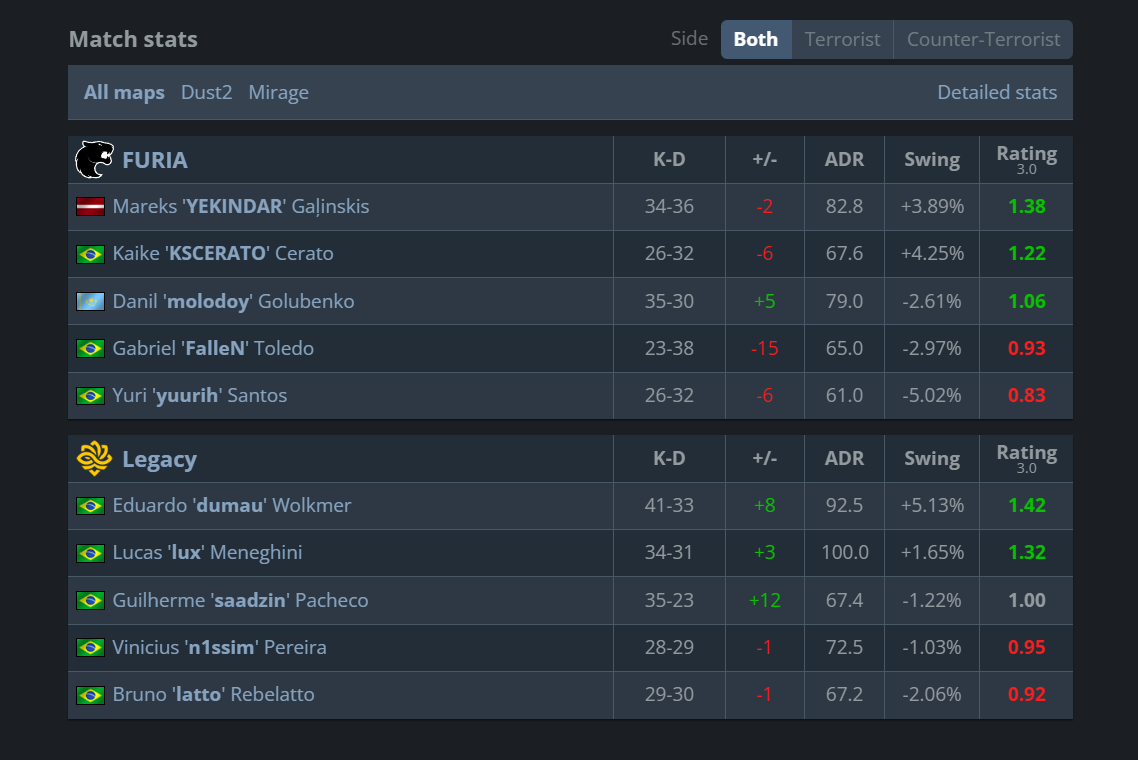Click the Brazil flag next to FalleN
1138x760 pixels.
[x=90, y=348]
